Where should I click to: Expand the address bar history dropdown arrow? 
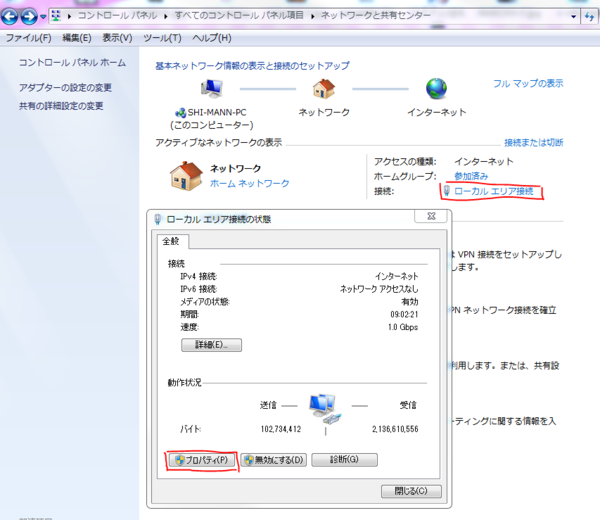(573, 16)
